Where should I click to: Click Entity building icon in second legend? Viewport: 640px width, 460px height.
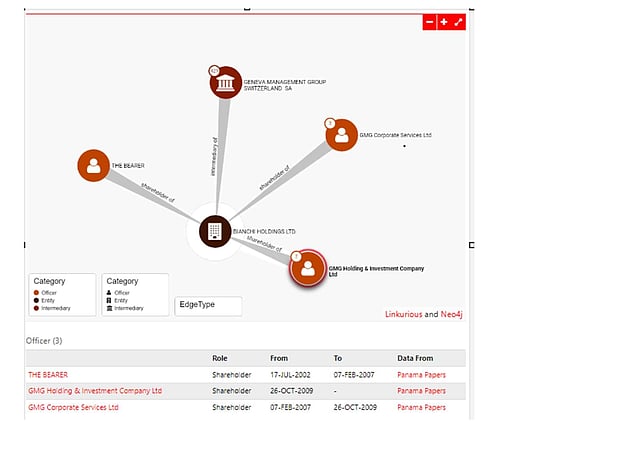109,300
